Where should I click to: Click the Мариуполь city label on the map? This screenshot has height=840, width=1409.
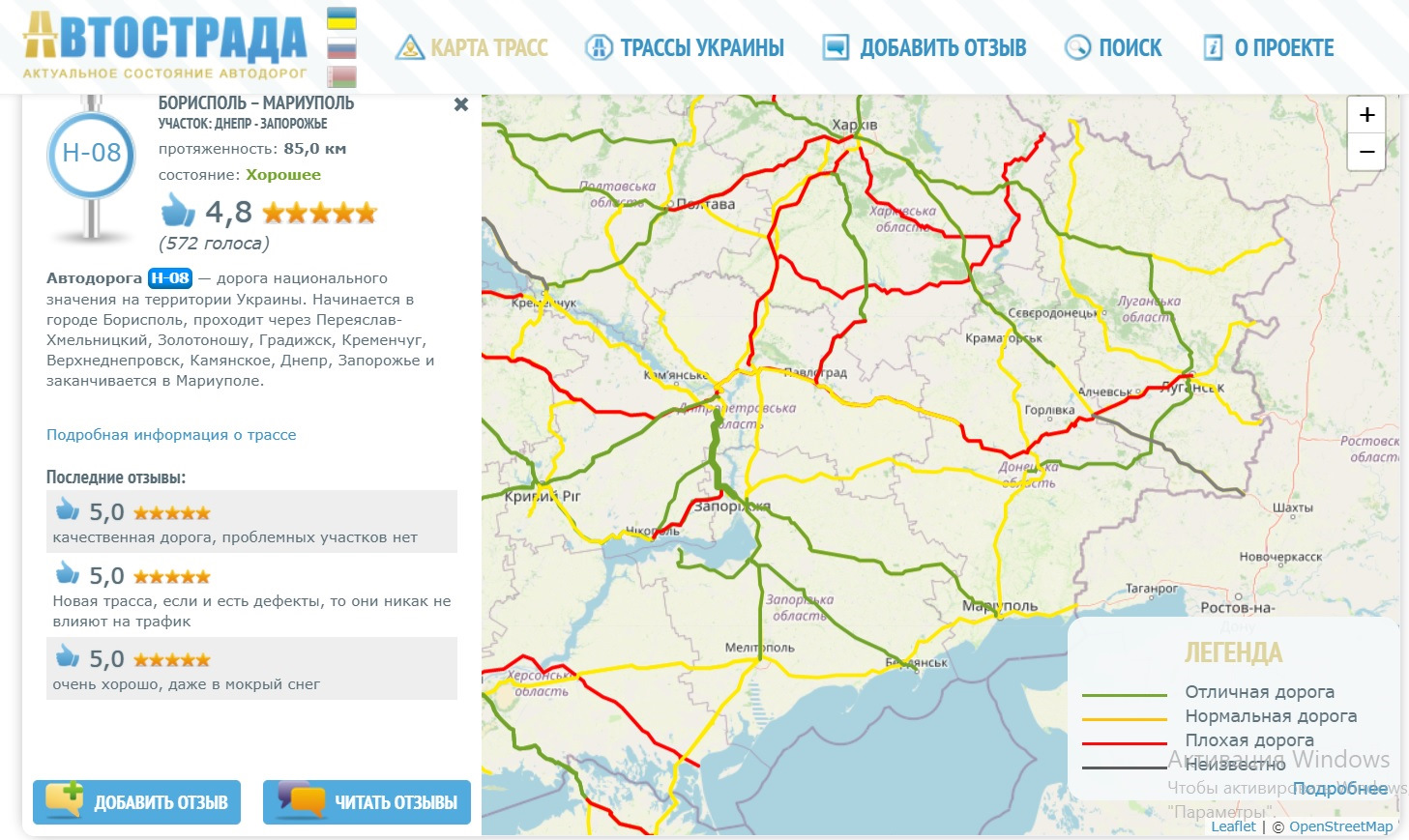[x=1000, y=606]
